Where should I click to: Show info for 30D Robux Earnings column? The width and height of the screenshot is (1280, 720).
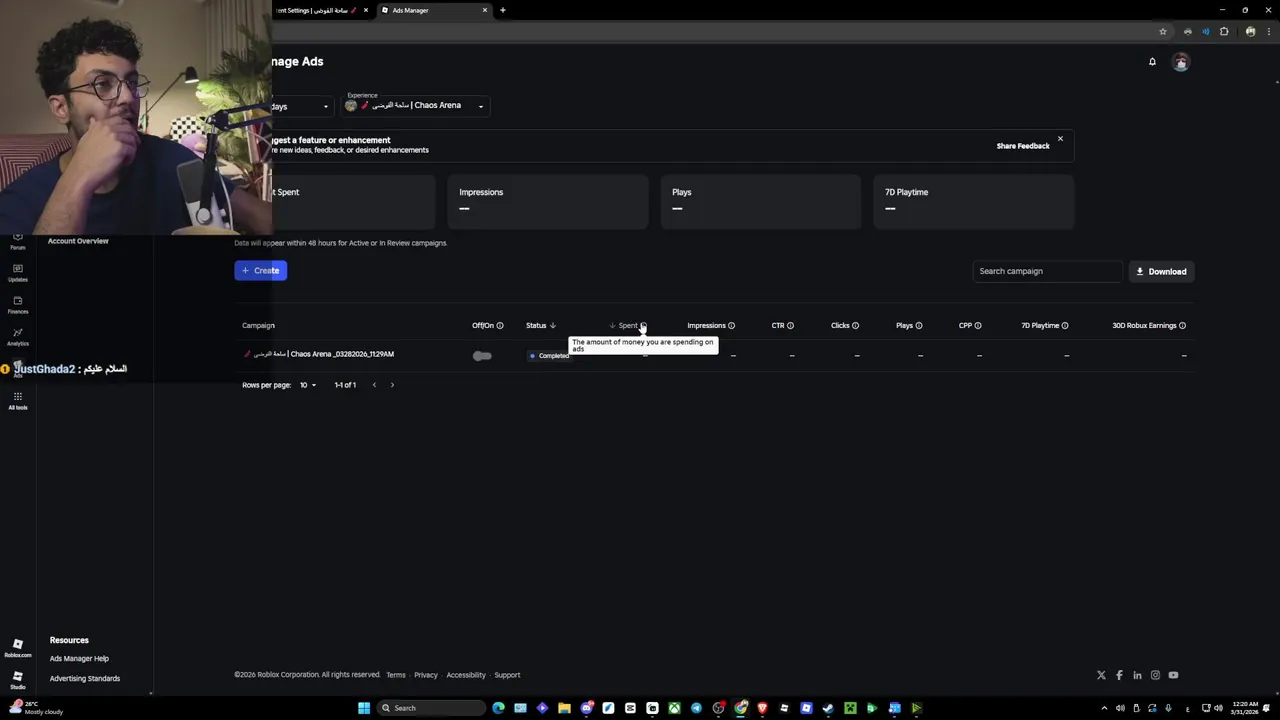(x=1182, y=325)
